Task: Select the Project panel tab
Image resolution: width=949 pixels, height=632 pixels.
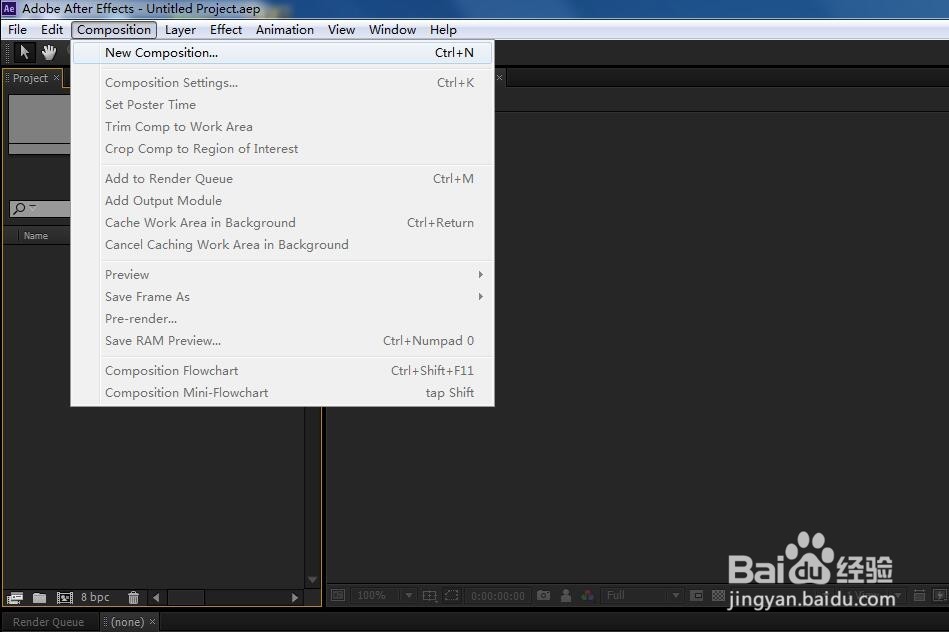Action: (30, 78)
